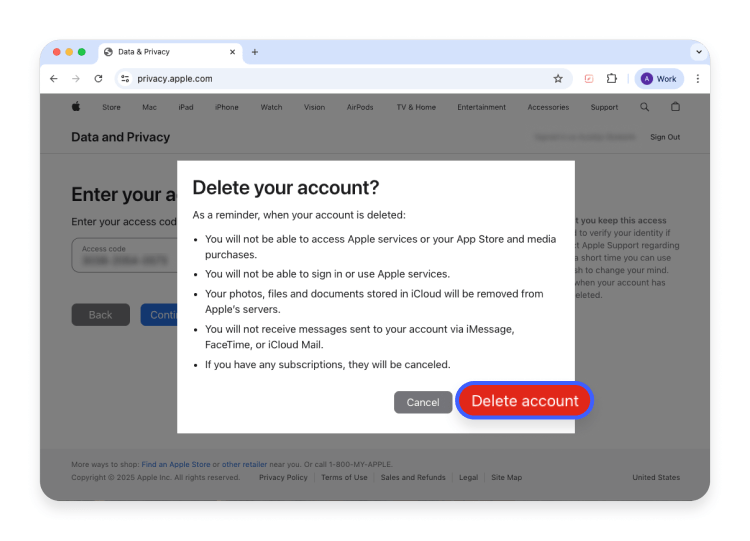Viewport: 750px width, 541px height.
Task: Click the Apple logo in the nav bar
Action: pyautogui.click(x=76, y=107)
